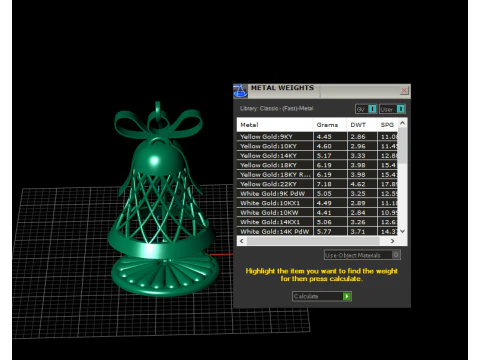The width and height of the screenshot is (480, 360).
Task: Click the 4.62 DWT value
Action: 358,184
